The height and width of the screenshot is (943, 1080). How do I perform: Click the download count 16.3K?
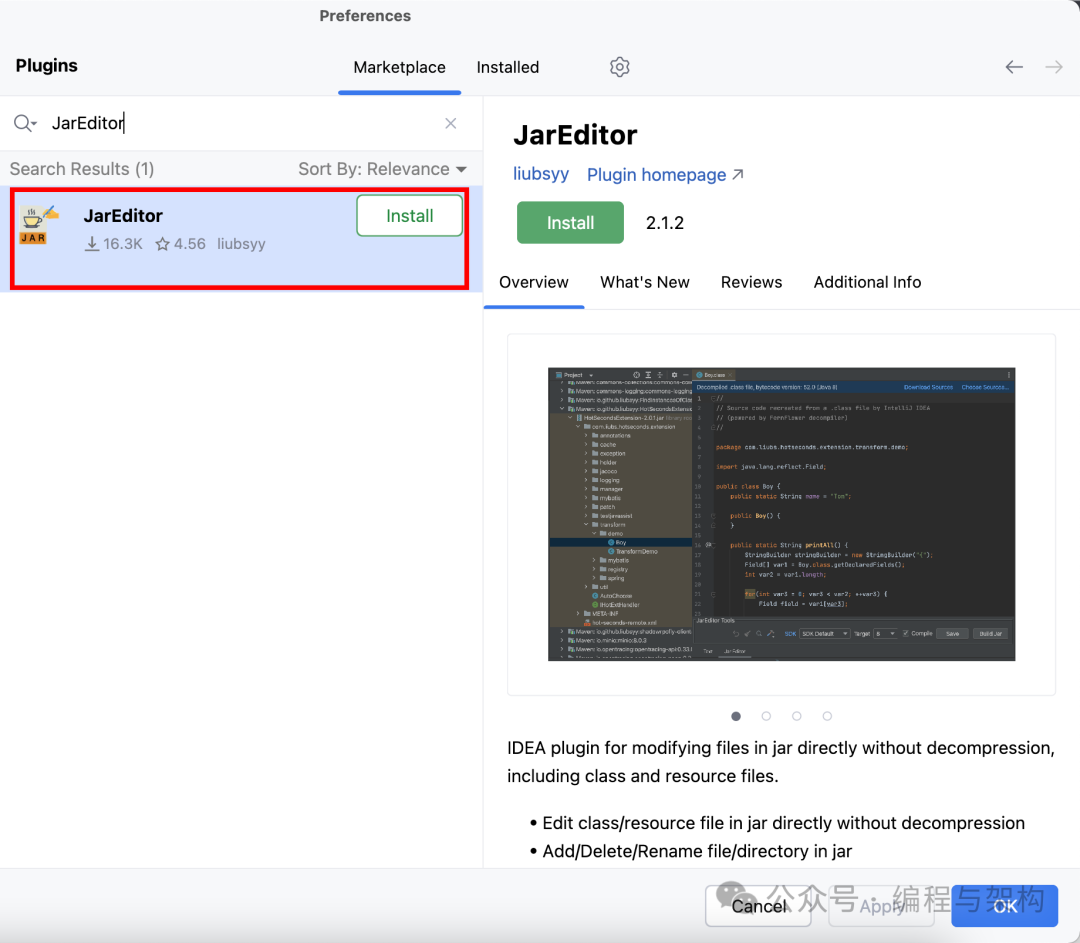(114, 244)
